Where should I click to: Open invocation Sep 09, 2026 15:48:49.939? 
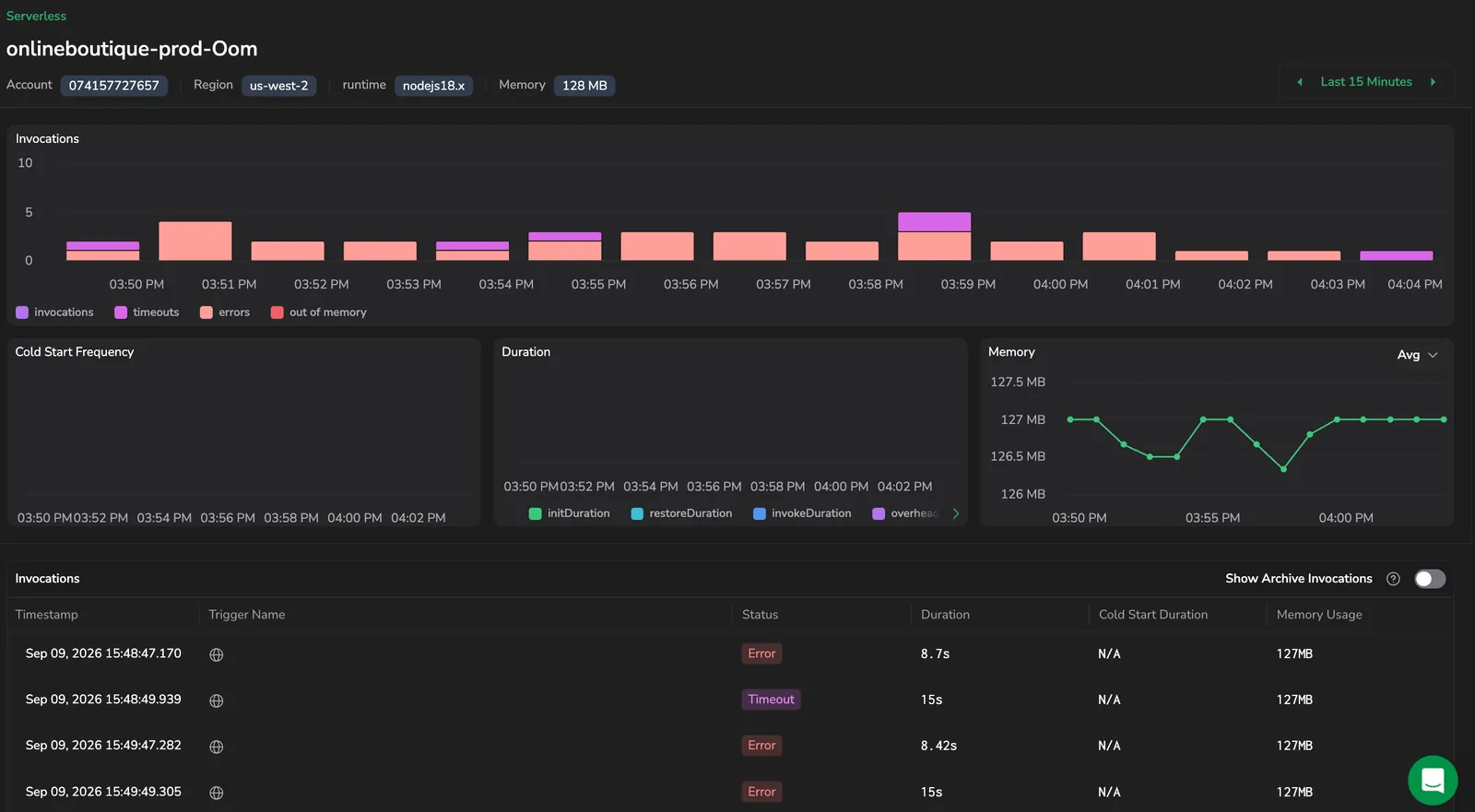pyautogui.click(x=103, y=700)
